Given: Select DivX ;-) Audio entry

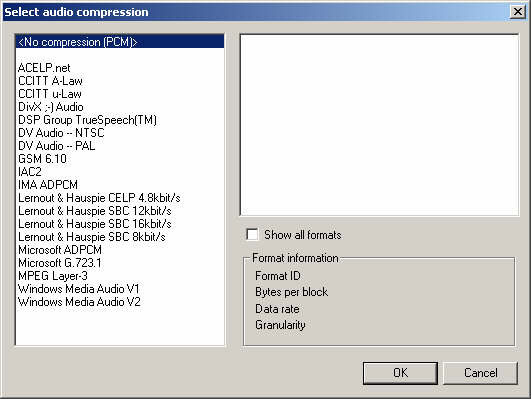Looking at the screenshot, I should (x=120, y=107).
